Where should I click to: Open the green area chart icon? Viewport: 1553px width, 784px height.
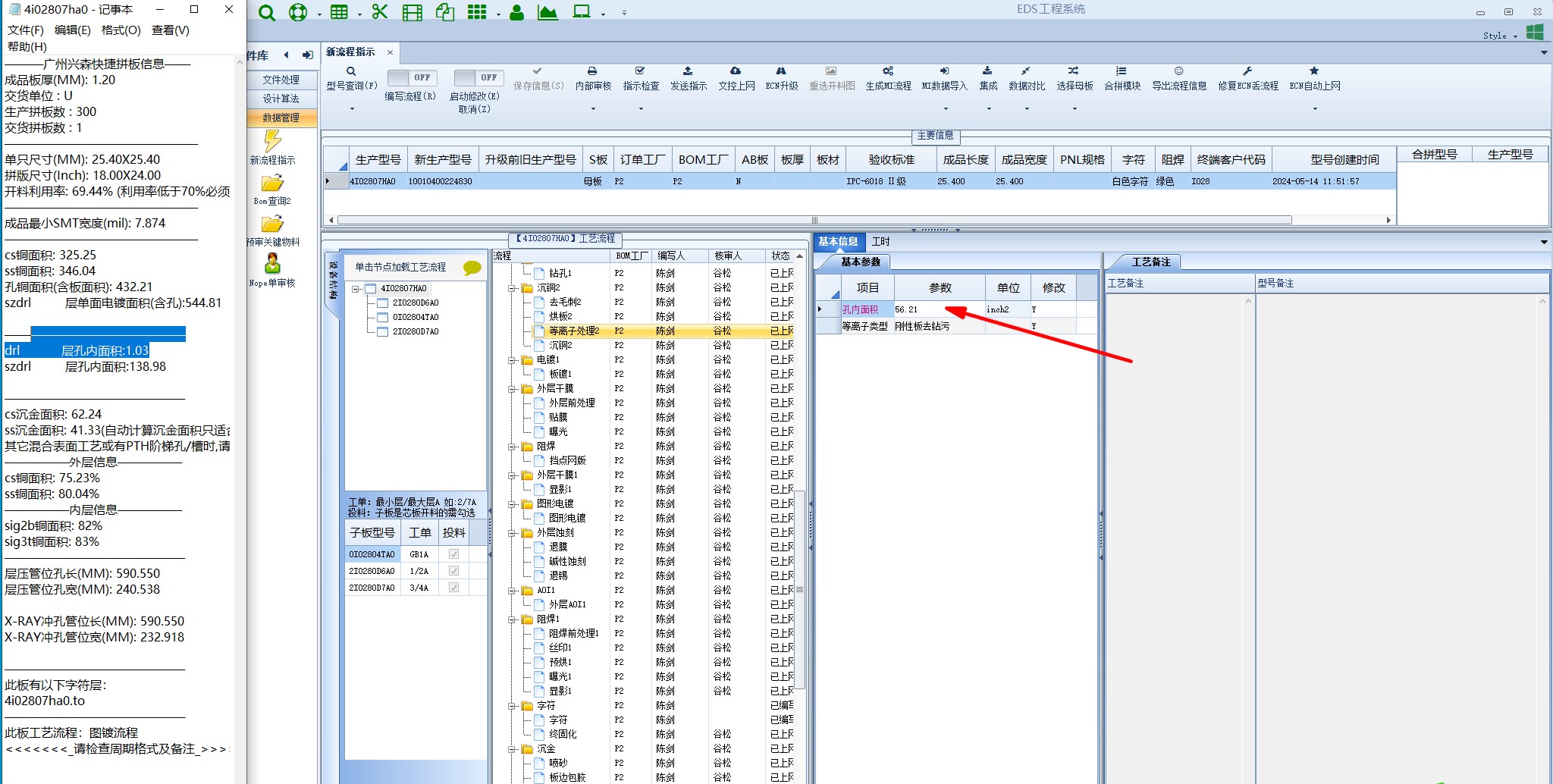547,12
